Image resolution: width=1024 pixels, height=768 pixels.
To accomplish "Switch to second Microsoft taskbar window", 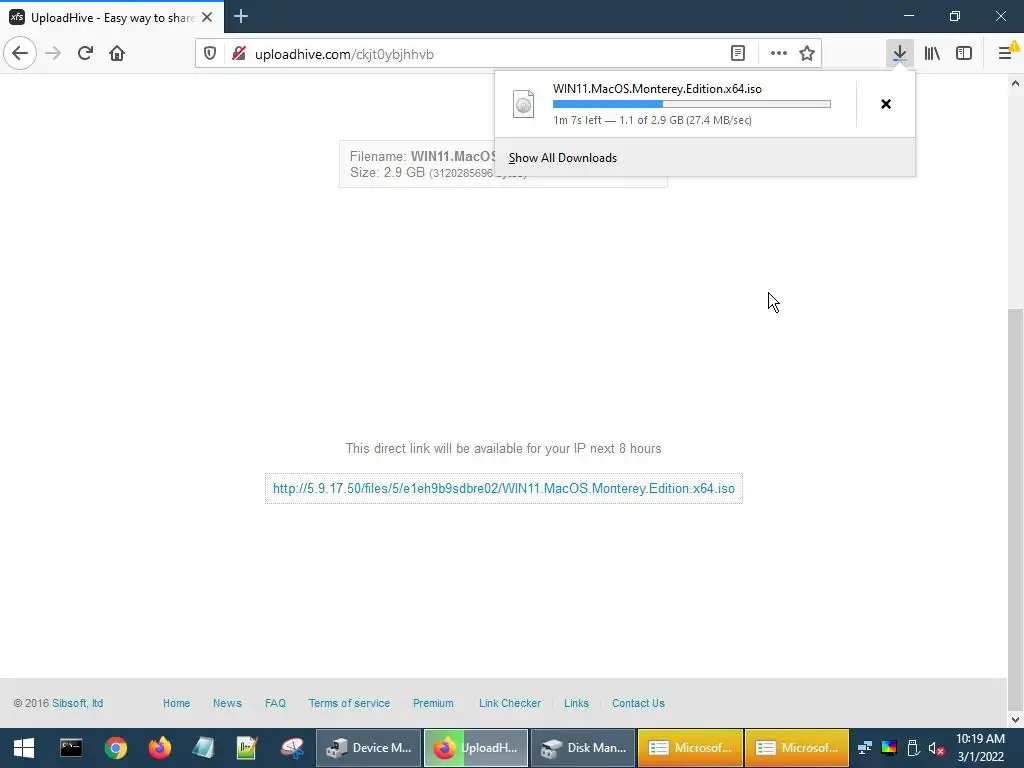I will 797,748.
